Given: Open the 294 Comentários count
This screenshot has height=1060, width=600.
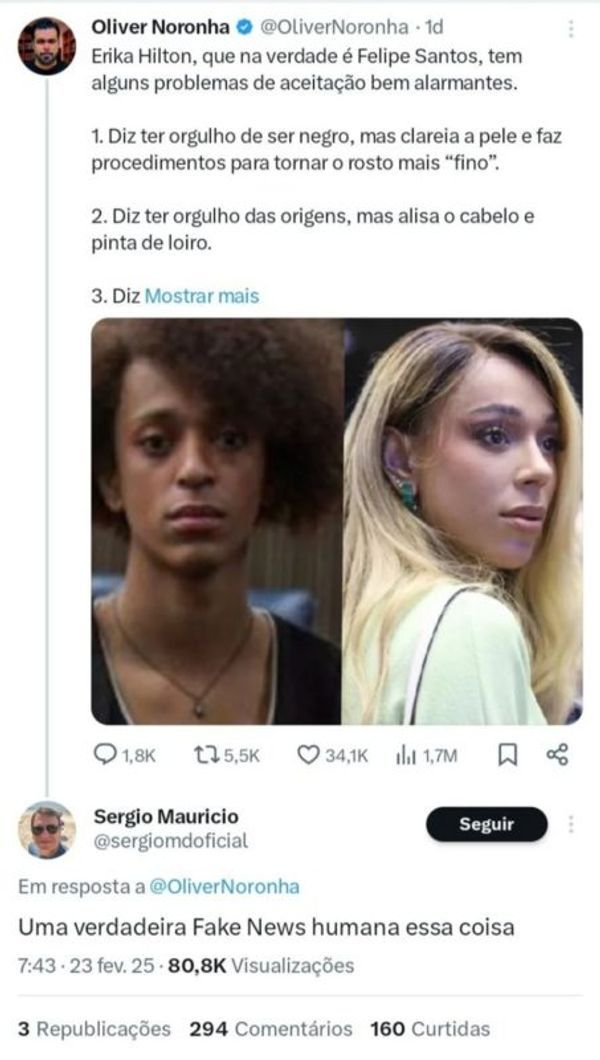Looking at the screenshot, I should coord(270,1029).
